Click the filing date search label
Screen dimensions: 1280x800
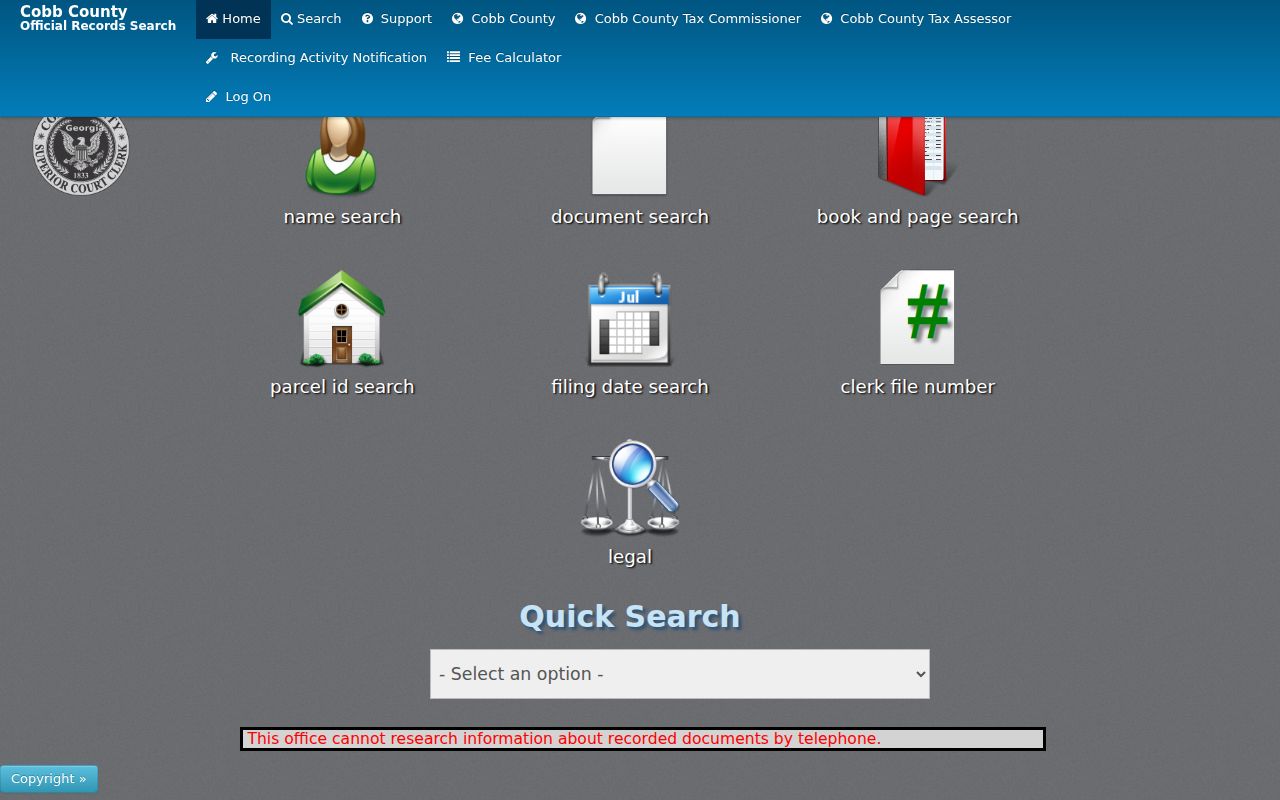pyautogui.click(x=630, y=387)
